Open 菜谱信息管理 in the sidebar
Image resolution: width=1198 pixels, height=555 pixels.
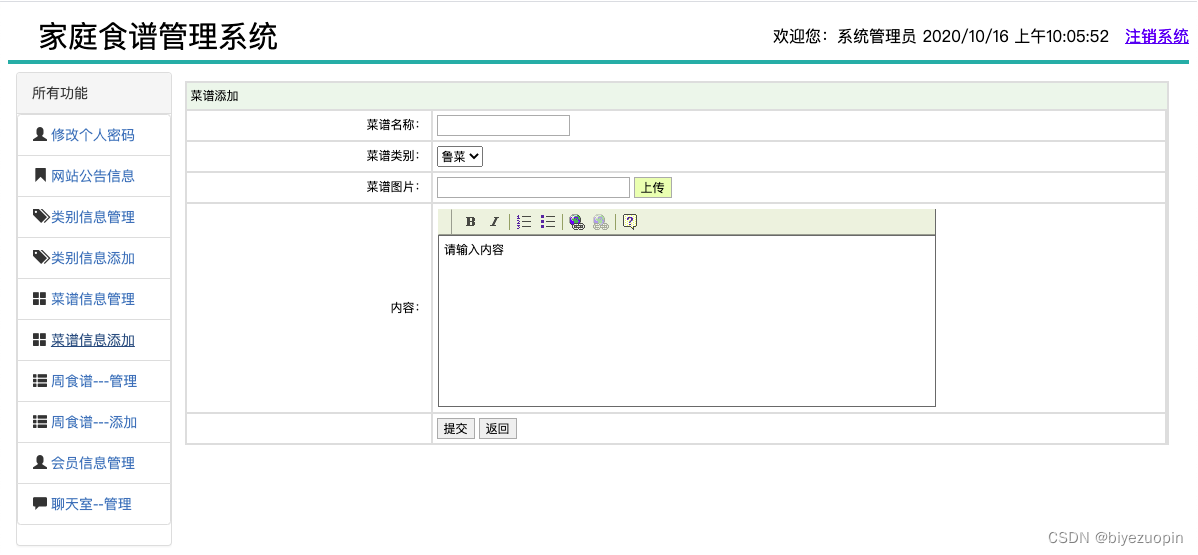93,299
